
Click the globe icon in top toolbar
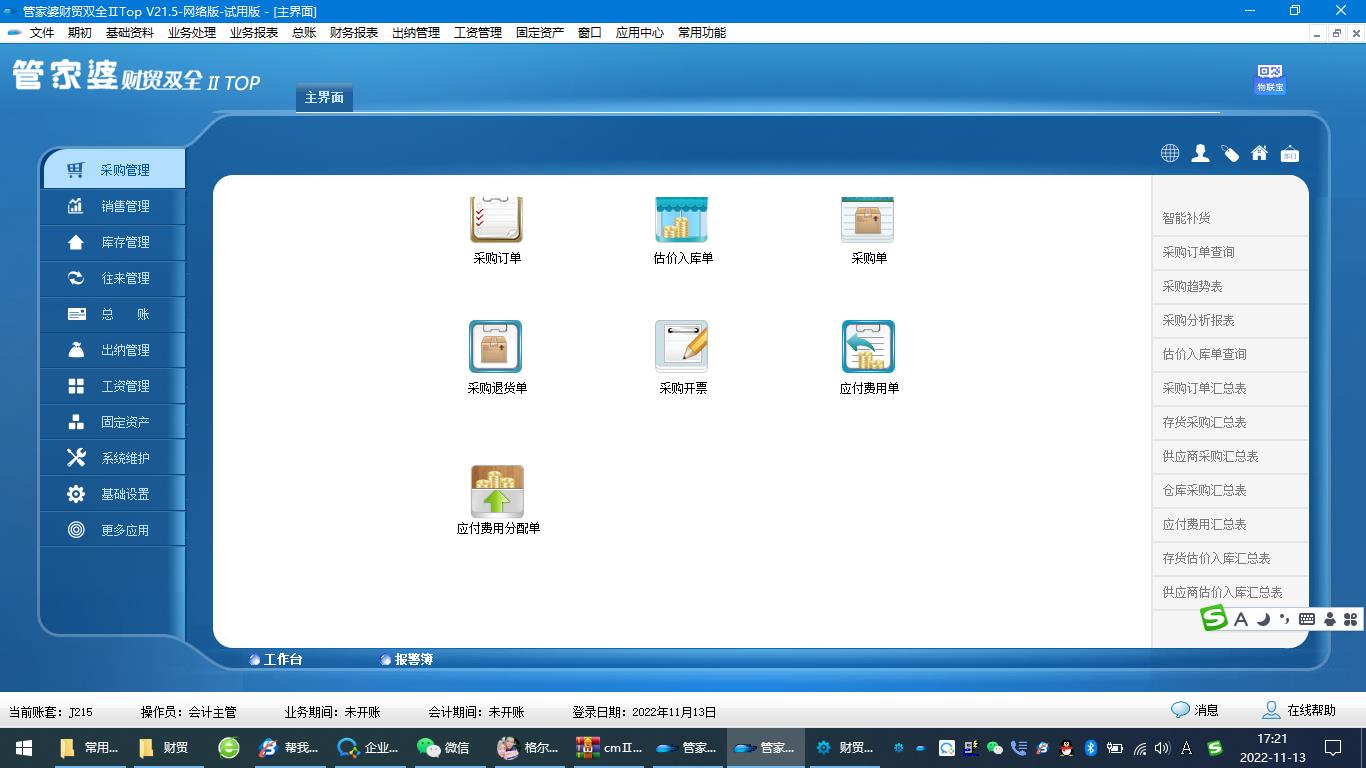pos(1170,153)
